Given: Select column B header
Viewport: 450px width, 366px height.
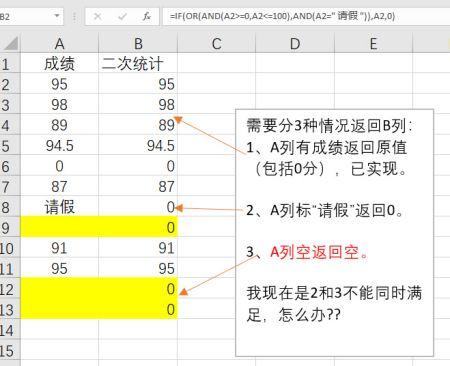Looking at the screenshot, I should [138, 43].
